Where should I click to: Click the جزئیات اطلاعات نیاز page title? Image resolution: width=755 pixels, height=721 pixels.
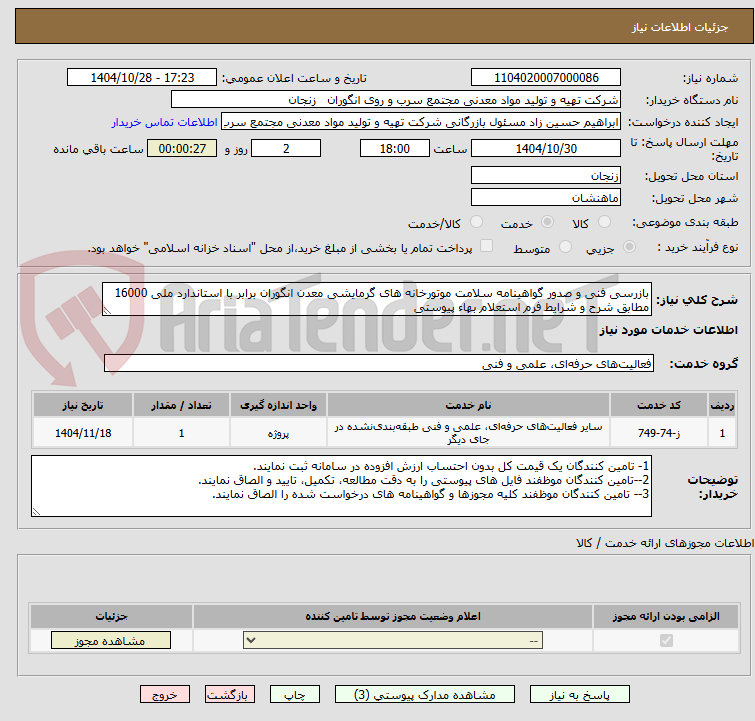pyautogui.click(x=680, y=27)
